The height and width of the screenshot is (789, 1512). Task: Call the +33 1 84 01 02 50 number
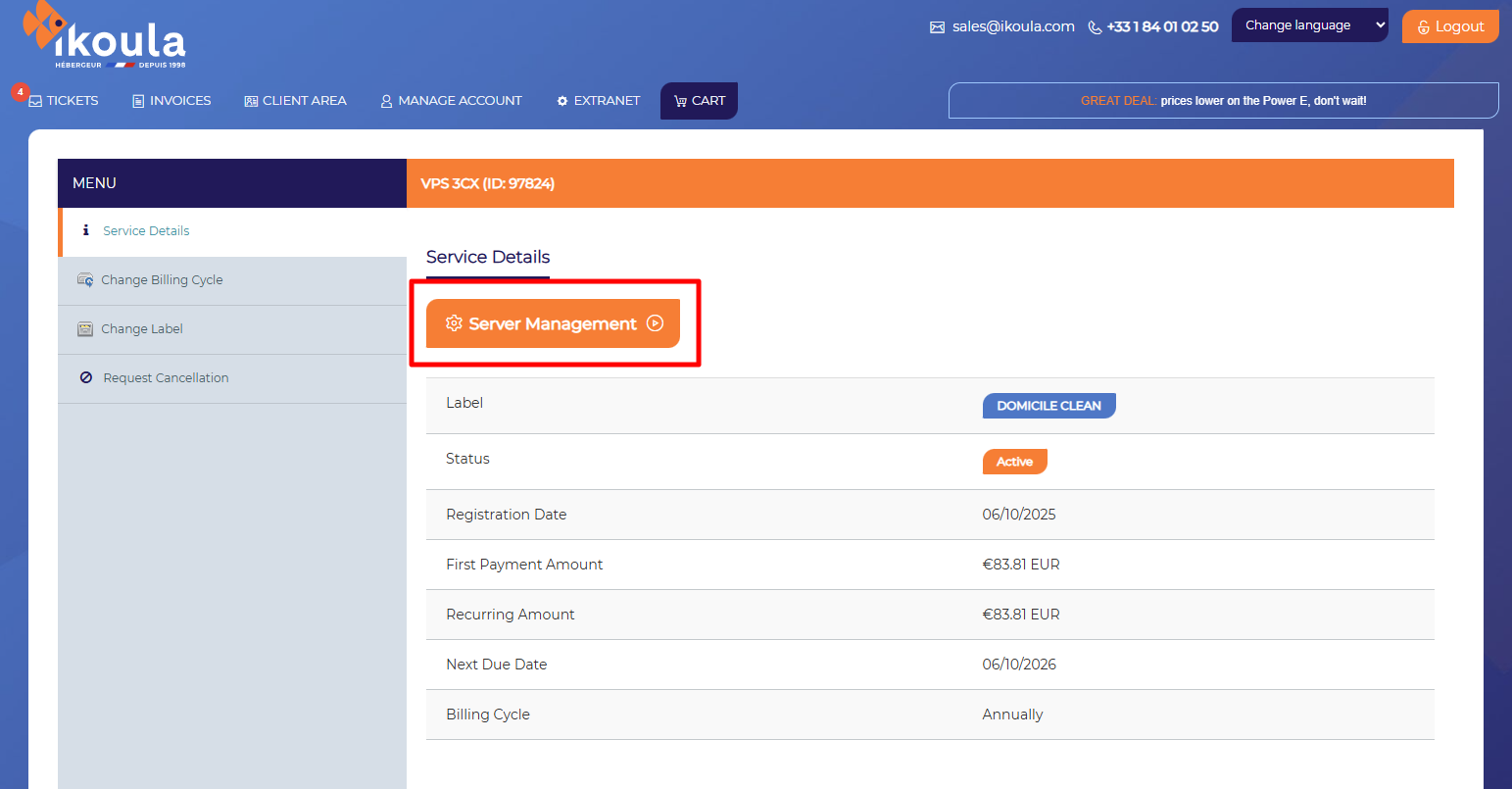pos(1162,26)
